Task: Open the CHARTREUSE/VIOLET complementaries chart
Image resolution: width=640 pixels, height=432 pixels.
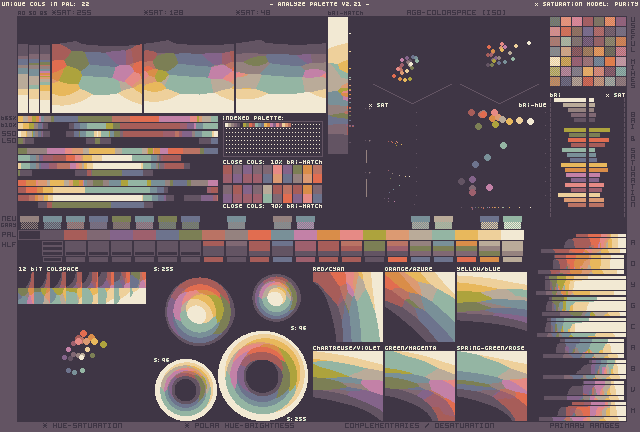Action: 348,386
